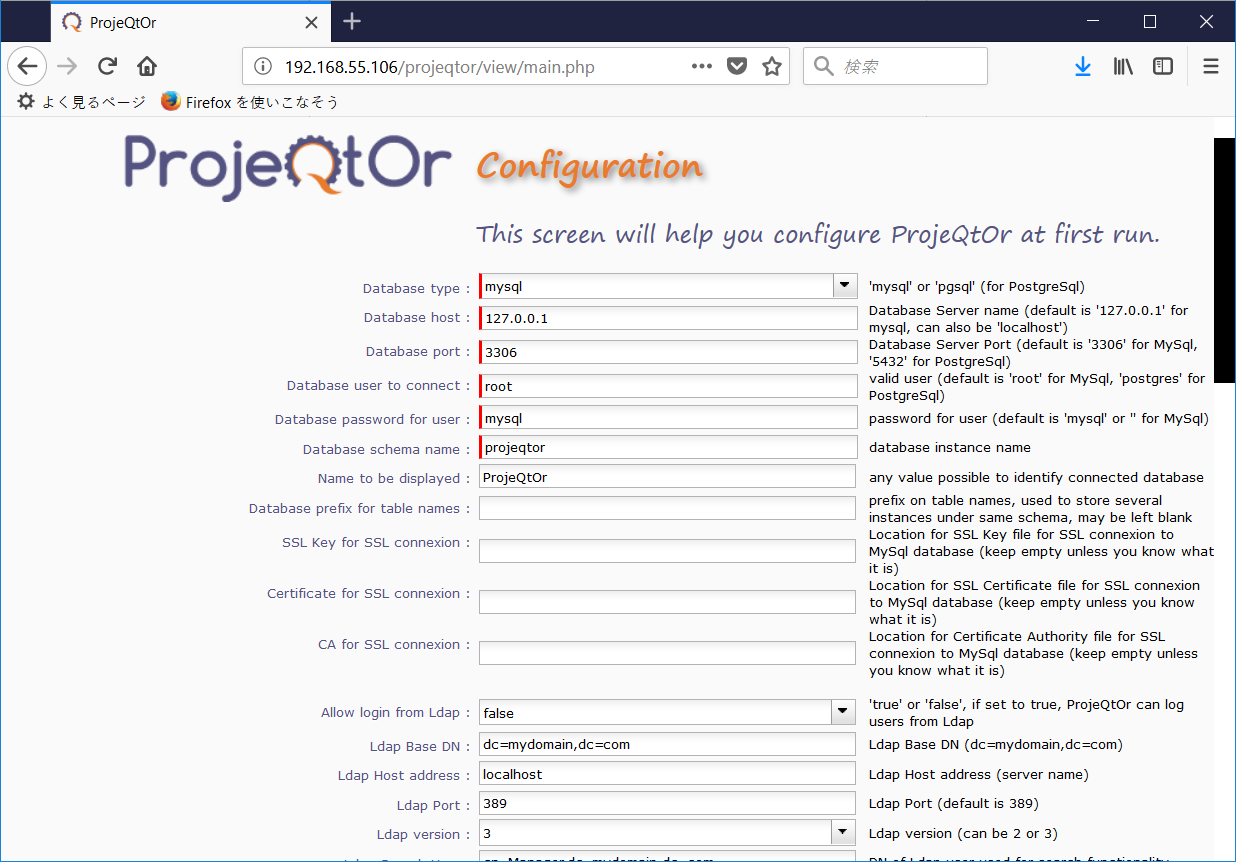Open the page actions ellipsis menu
This screenshot has width=1236, height=862.
tap(701, 67)
